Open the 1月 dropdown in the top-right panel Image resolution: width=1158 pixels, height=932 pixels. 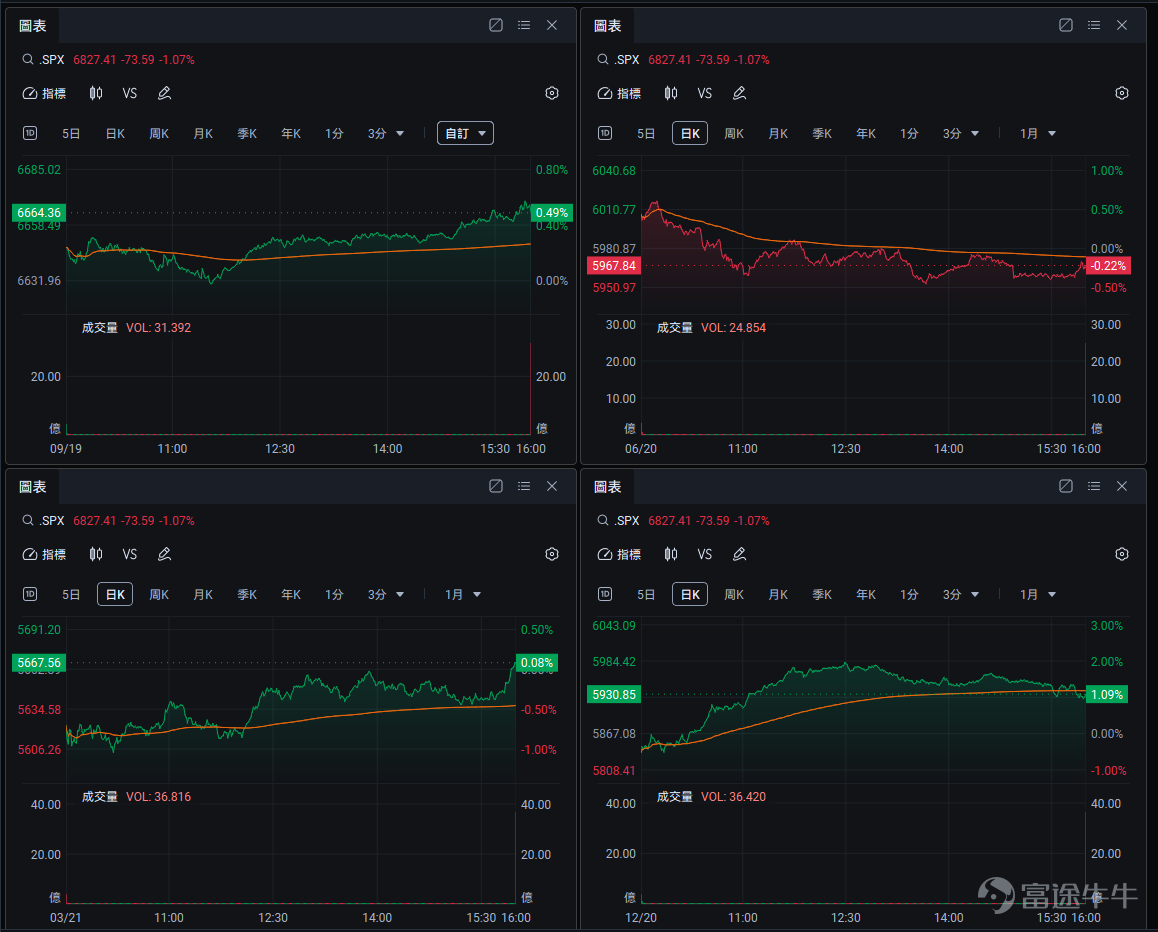1038,134
